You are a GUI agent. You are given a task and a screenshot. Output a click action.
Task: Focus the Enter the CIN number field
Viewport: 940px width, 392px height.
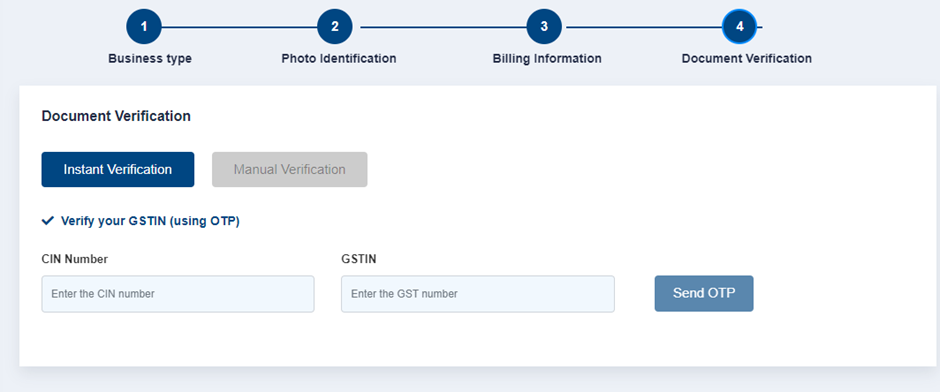point(177,294)
